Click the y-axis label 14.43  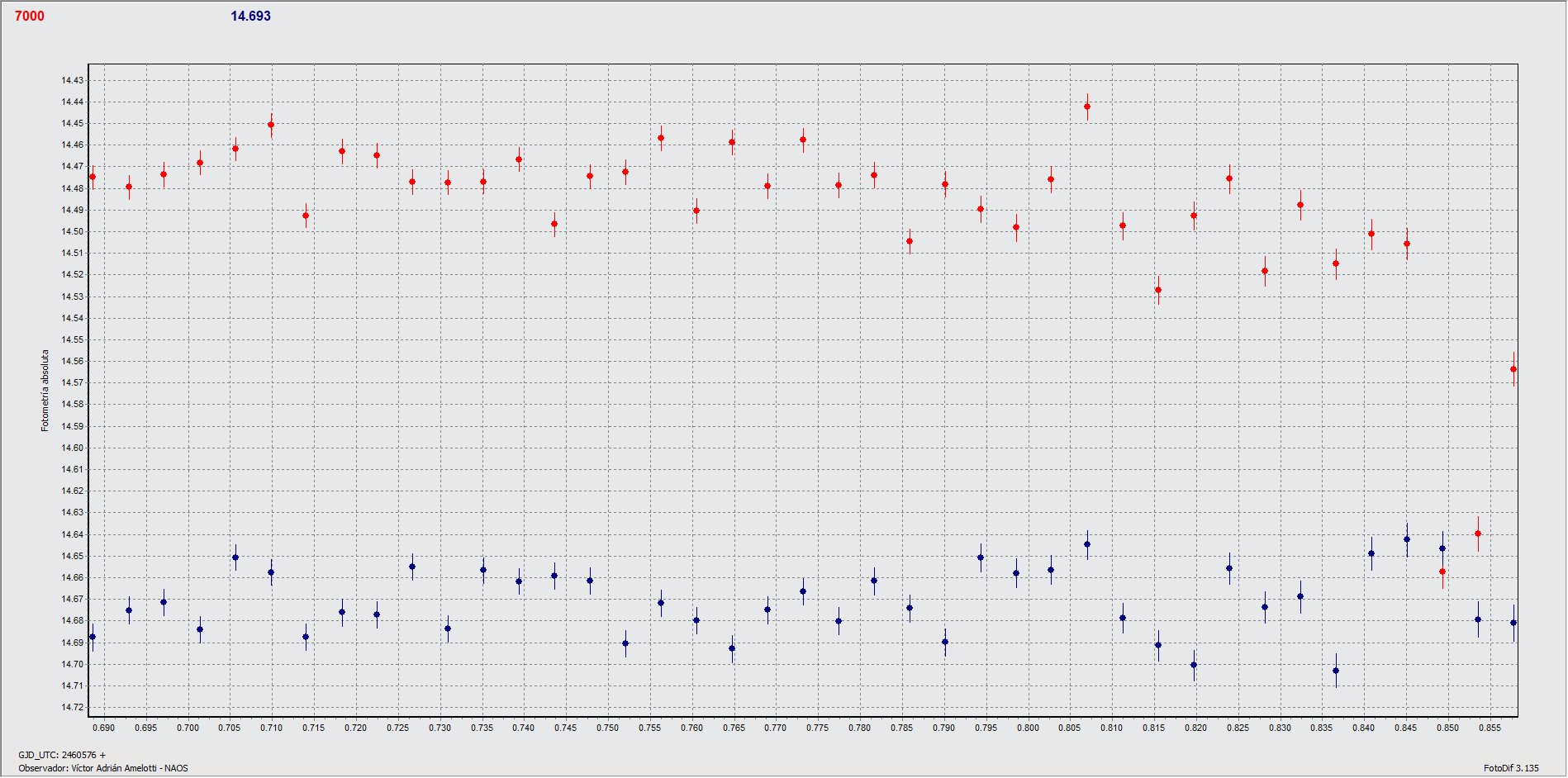pos(72,80)
